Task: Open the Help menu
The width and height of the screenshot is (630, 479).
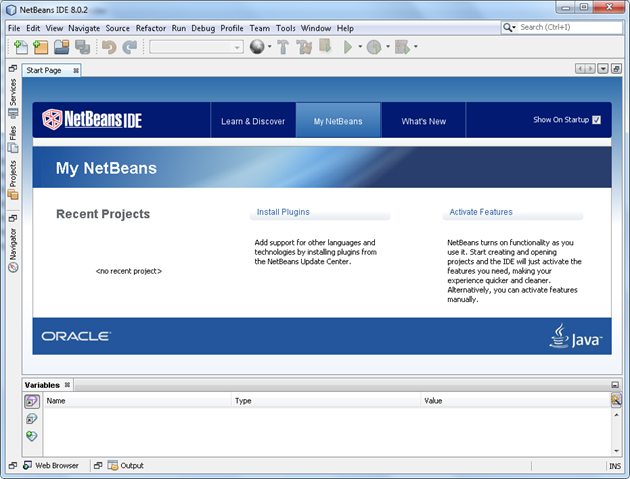Action: click(x=345, y=28)
